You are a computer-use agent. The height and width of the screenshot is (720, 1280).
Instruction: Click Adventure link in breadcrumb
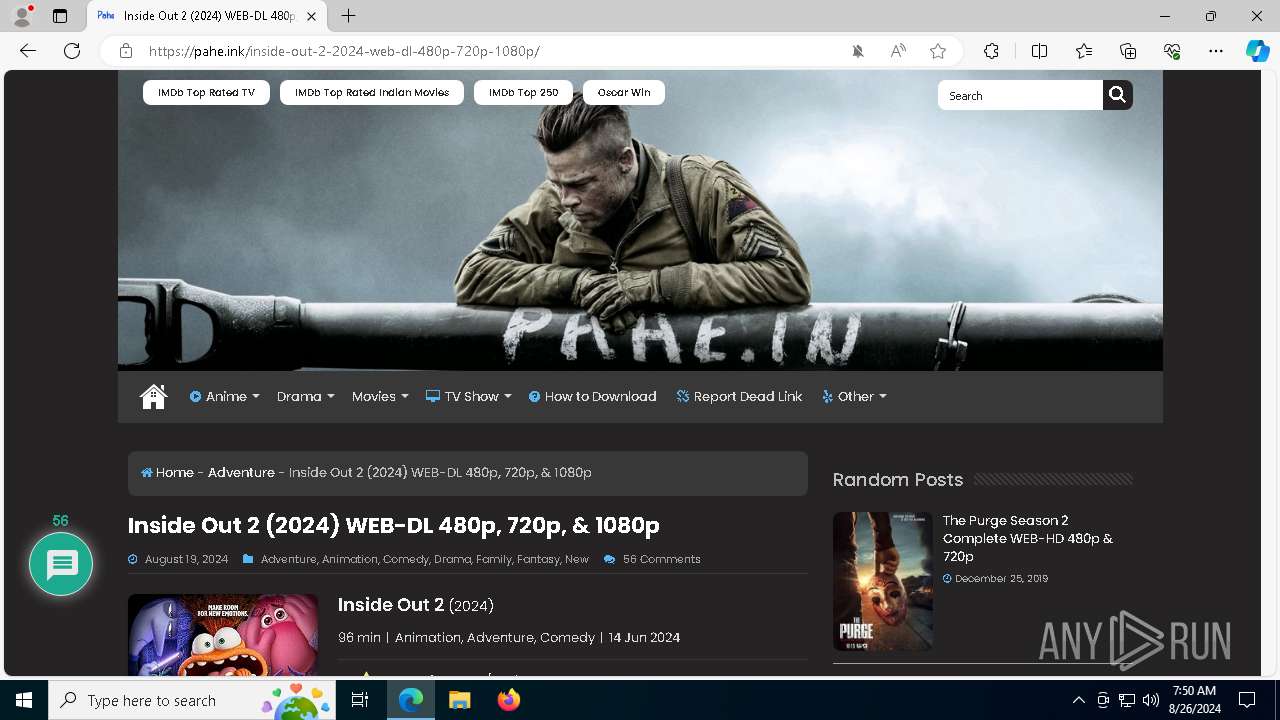click(241, 473)
